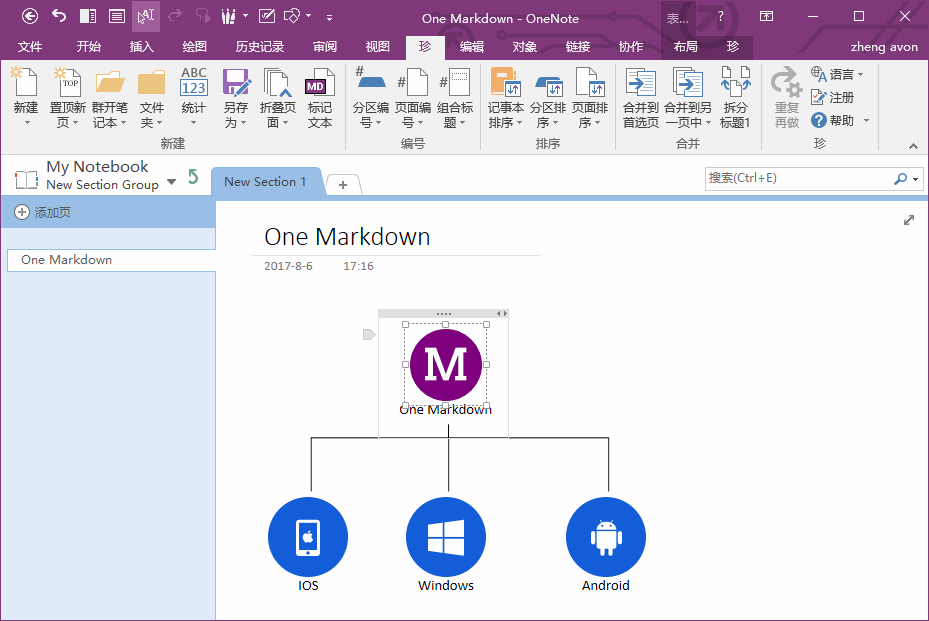
Task: Switch to the 协作 ribbon tab
Action: point(630,47)
